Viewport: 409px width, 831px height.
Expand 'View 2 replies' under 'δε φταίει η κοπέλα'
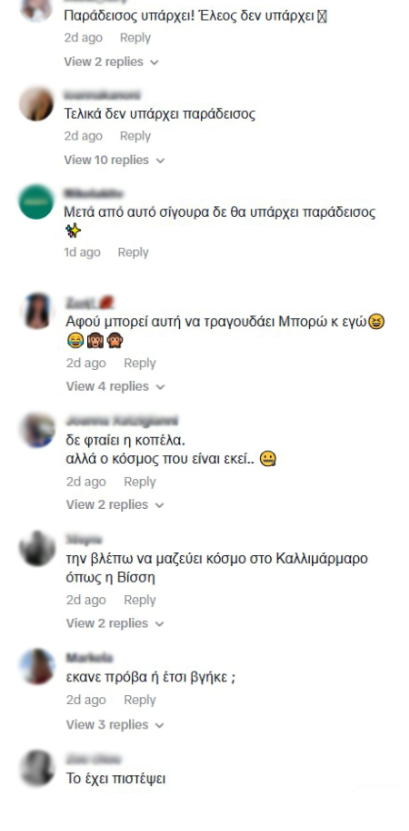click(115, 505)
